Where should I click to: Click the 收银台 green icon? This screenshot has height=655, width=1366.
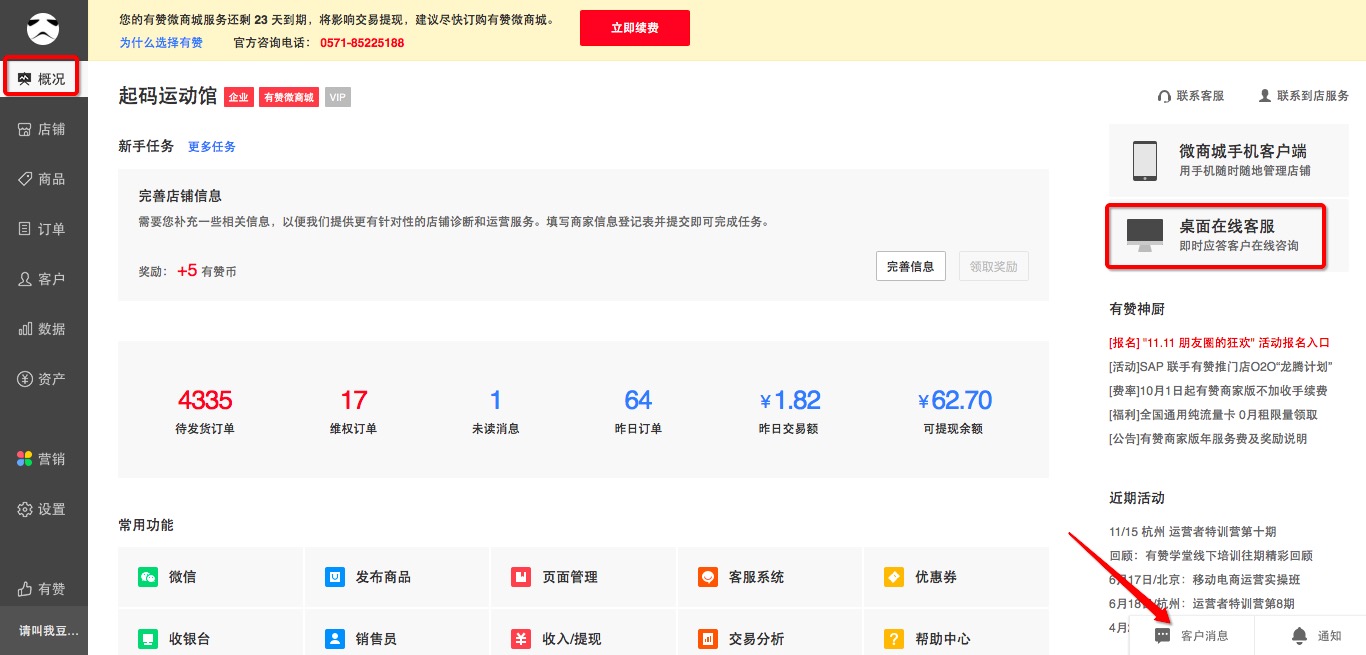click(148, 638)
